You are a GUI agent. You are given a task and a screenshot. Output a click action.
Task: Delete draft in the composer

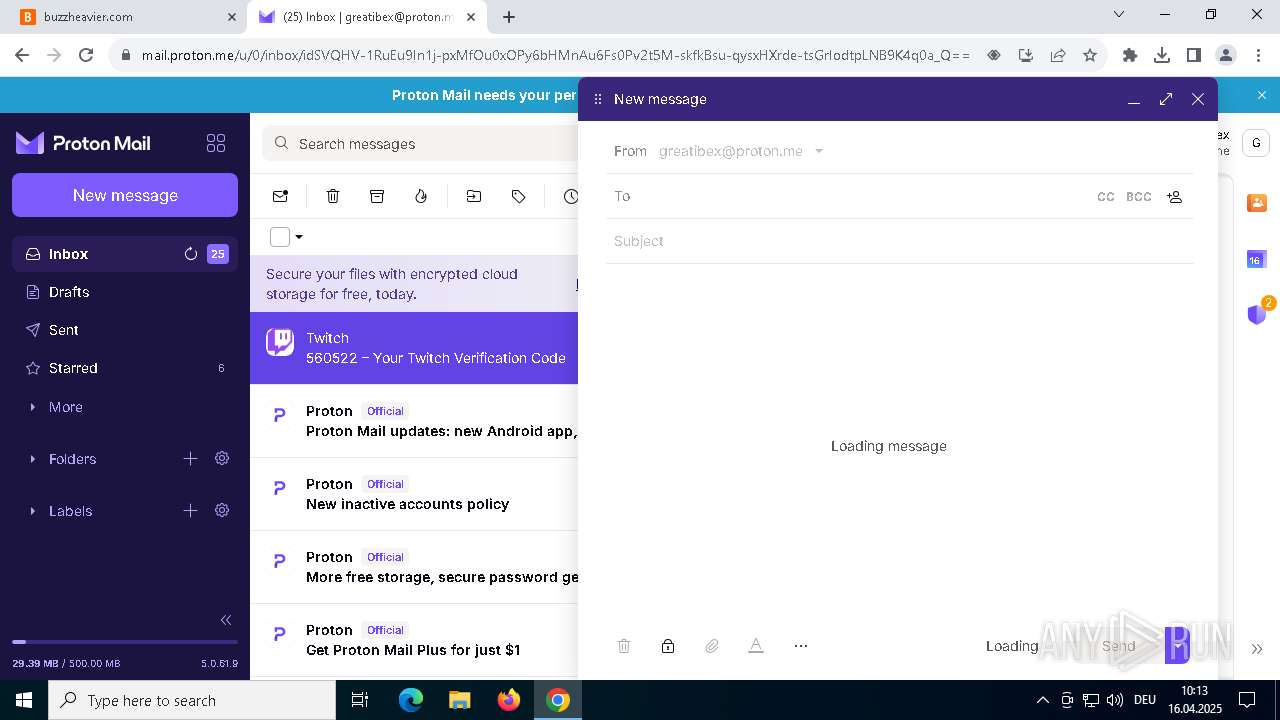coord(624,646)
